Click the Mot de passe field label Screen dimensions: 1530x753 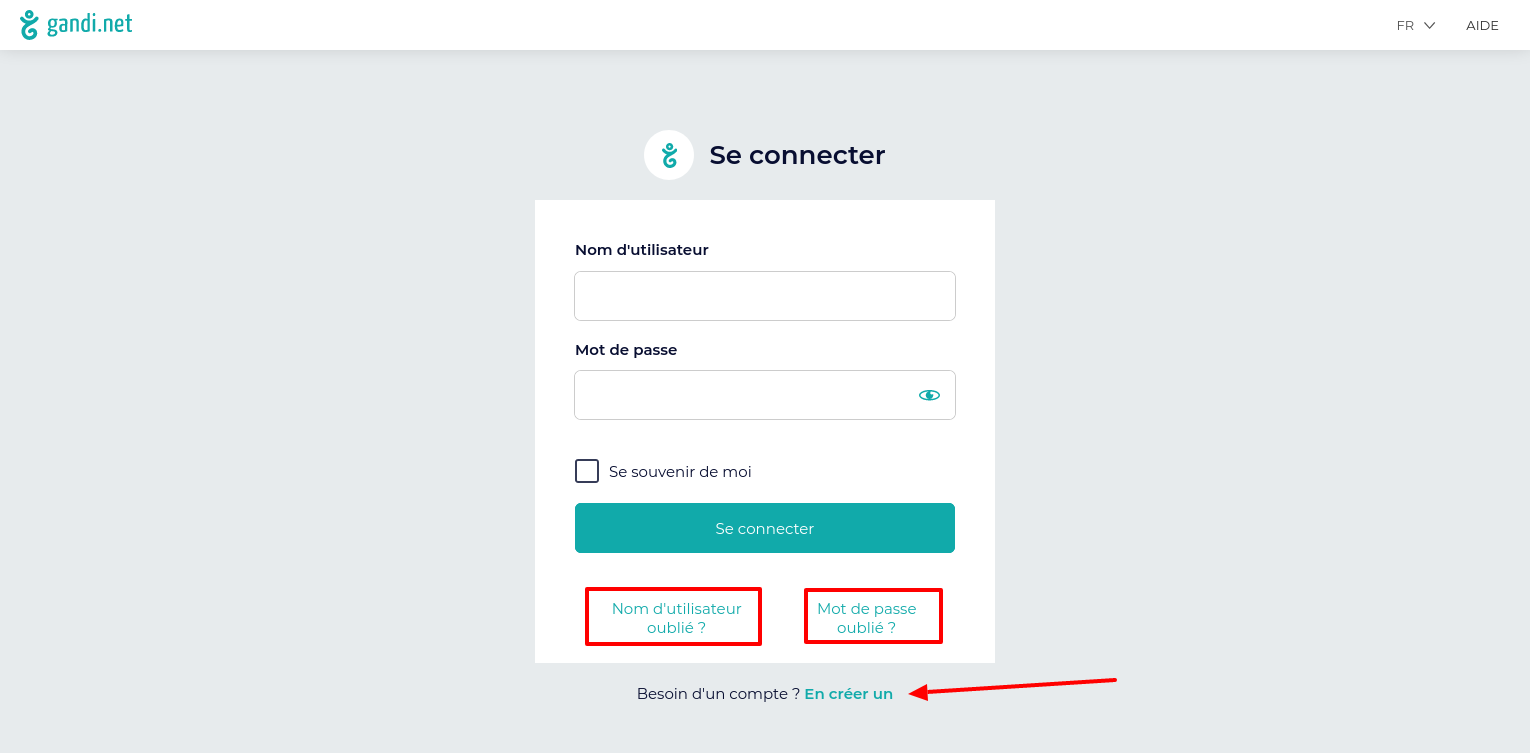pos(626,350)
